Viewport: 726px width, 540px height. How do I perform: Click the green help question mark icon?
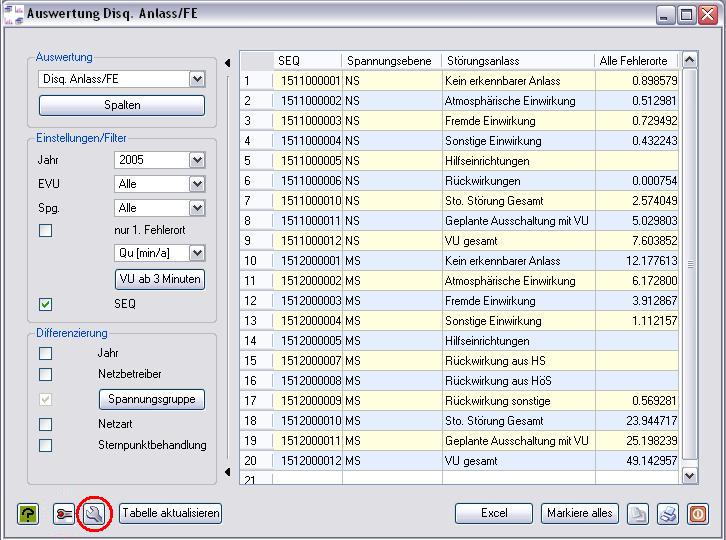(x=27, y=514)
